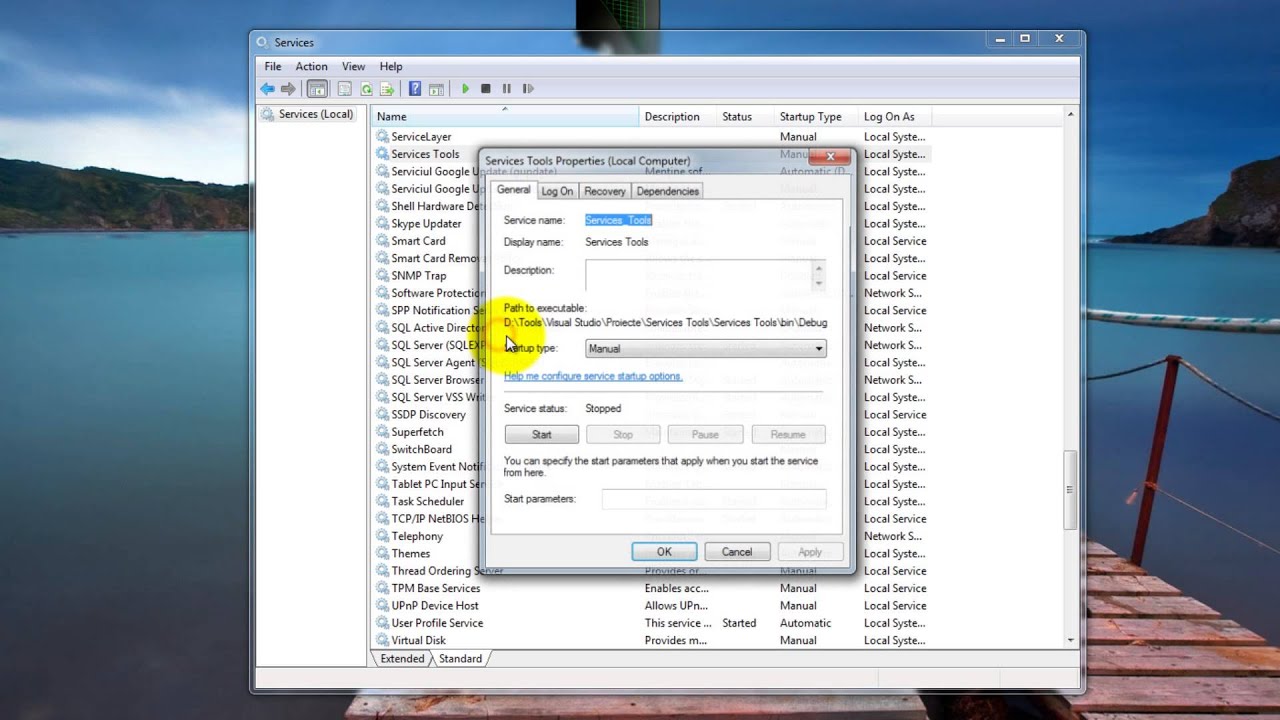Switch to the Log On tab
This screenshot has width=1280, height=720.
[557, 191]
